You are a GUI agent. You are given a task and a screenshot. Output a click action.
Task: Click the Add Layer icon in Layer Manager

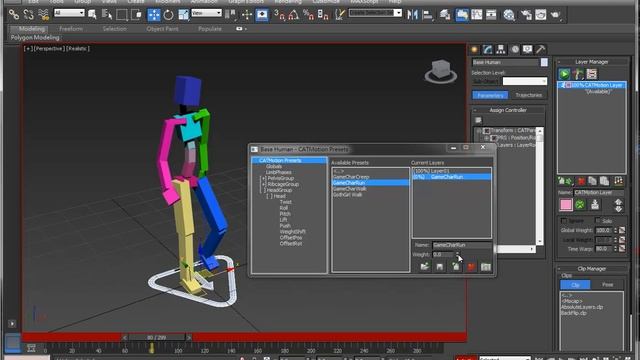coord(564,181)
